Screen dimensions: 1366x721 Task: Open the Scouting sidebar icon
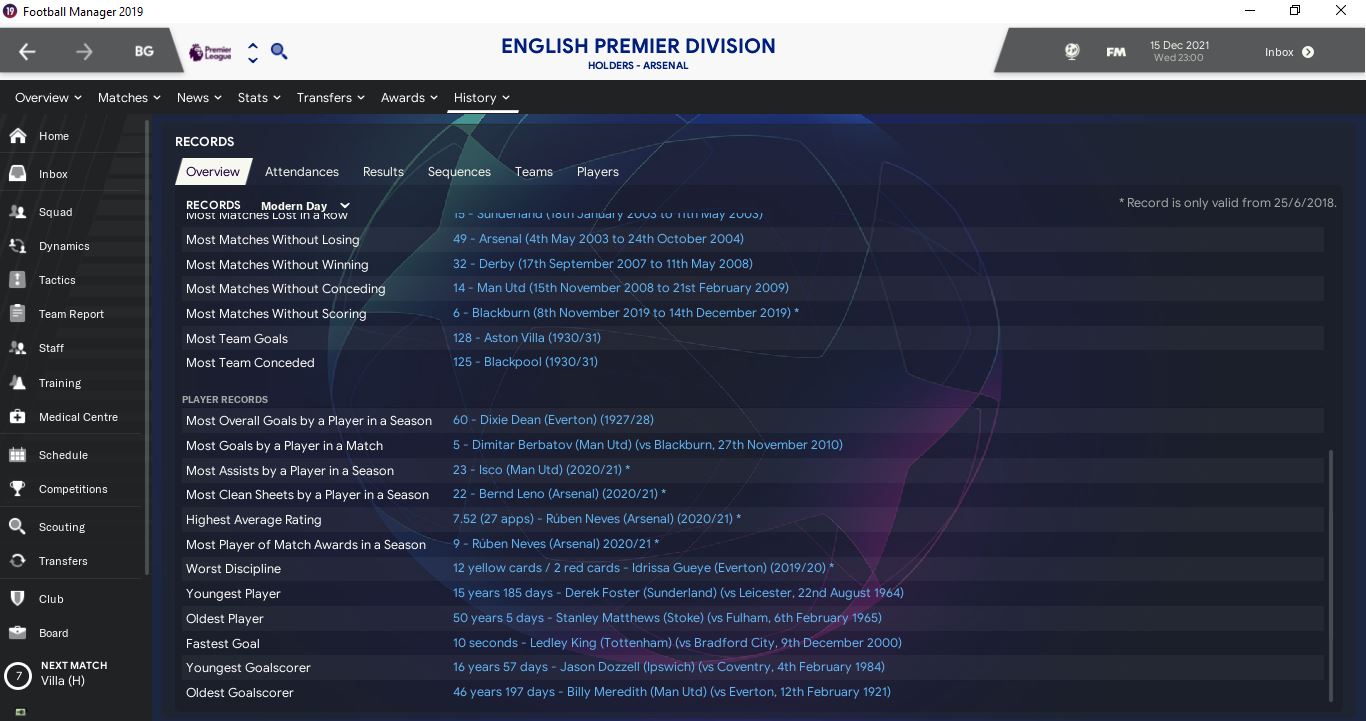point(17,527)
